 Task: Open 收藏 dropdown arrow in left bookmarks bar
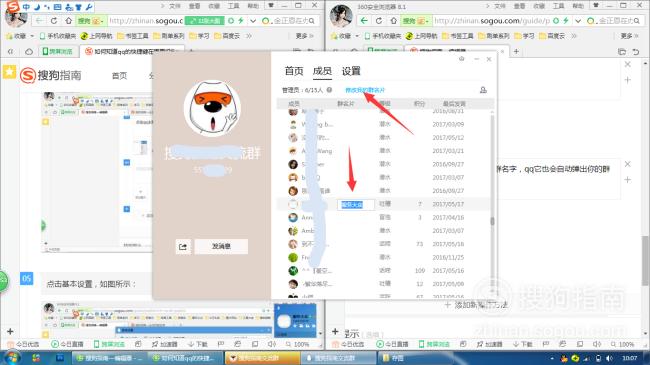click(32, 36)
